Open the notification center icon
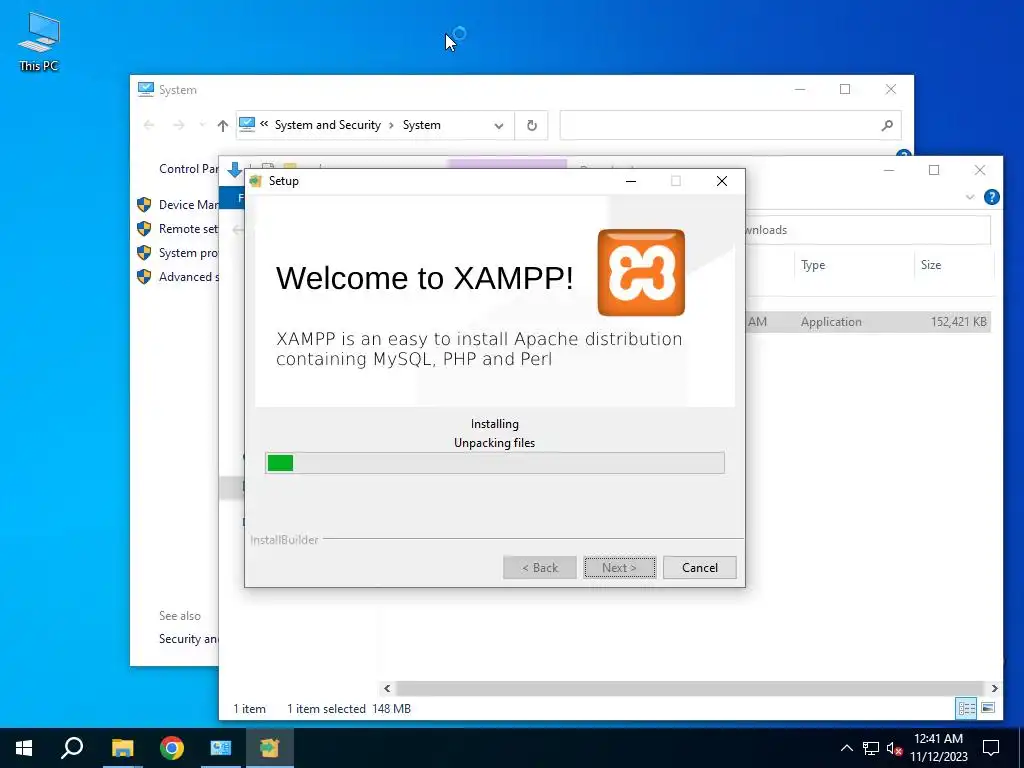Screen dimensions: 1024x768 coord(991,748)
